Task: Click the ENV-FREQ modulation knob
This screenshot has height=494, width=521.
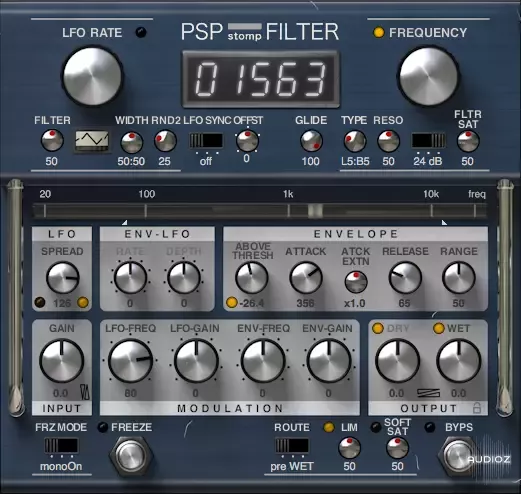Action: [x=263, y=361]
